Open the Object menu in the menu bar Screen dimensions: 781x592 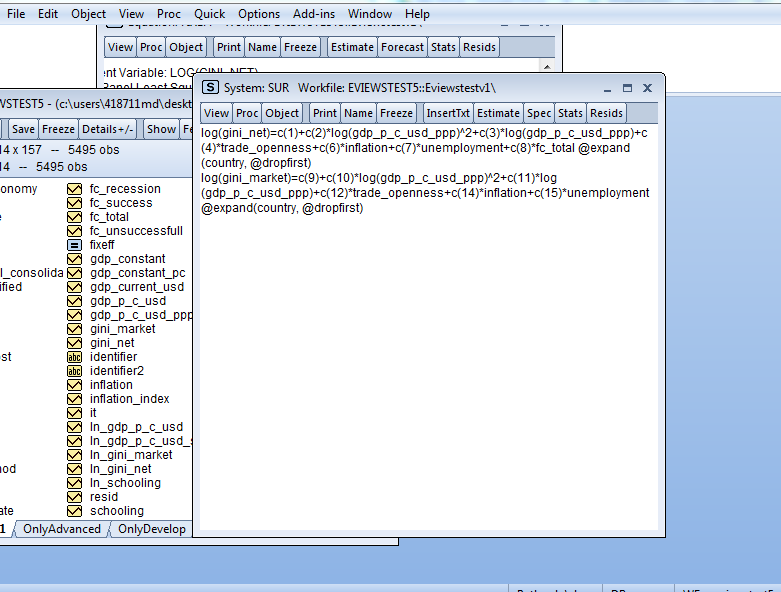click(x=88, y=14)
